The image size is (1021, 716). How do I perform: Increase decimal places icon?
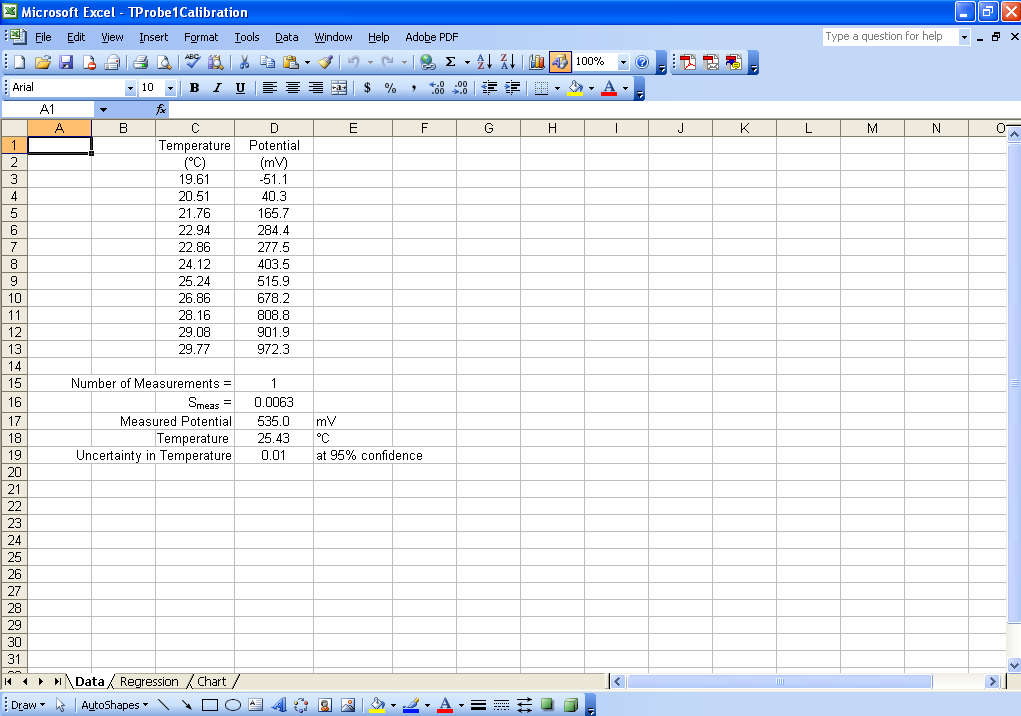437,88
